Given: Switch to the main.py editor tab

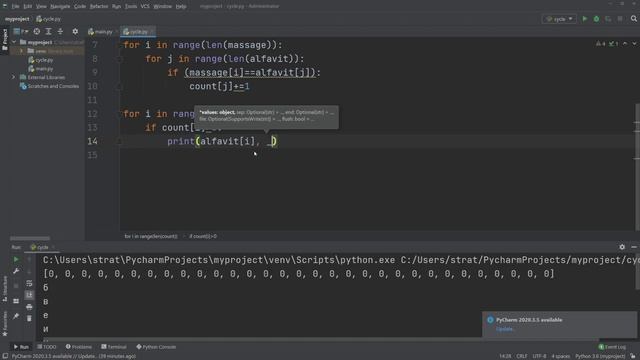Looking at the screenshot, I should point(100,31).
